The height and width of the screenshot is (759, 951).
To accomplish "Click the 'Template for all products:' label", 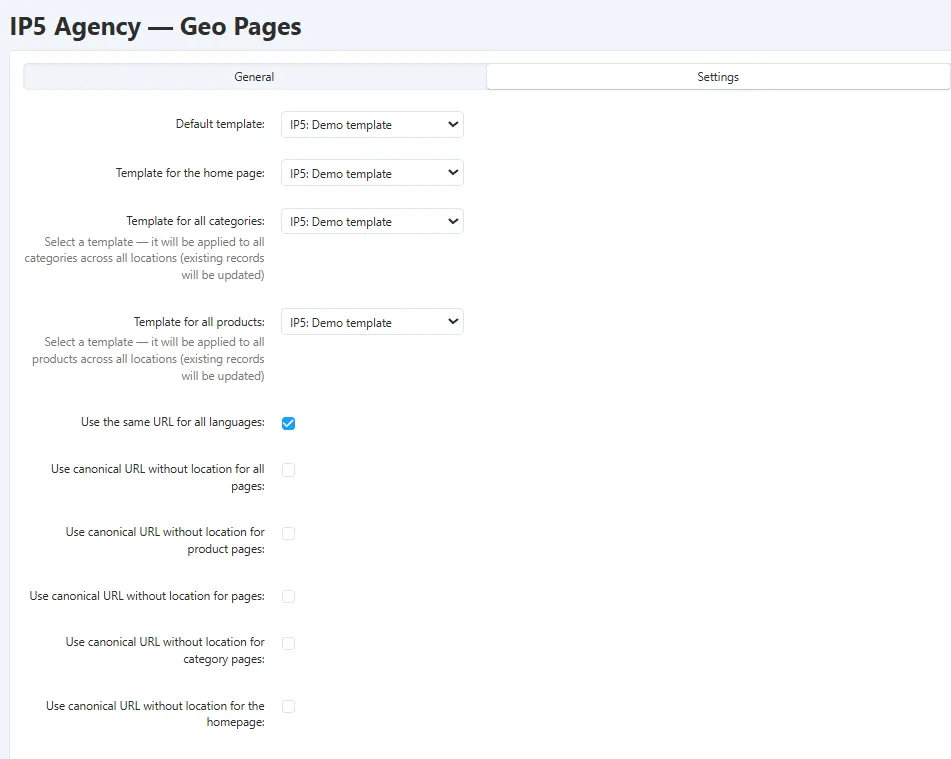I will pyautogui.click(x=199, y=322).
